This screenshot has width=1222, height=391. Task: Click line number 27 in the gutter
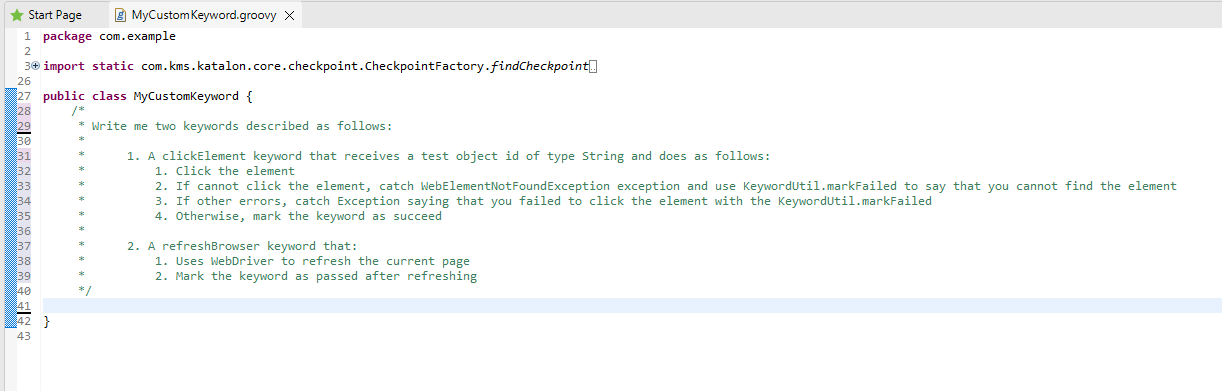pyautogui.click(x=26, y=96)
